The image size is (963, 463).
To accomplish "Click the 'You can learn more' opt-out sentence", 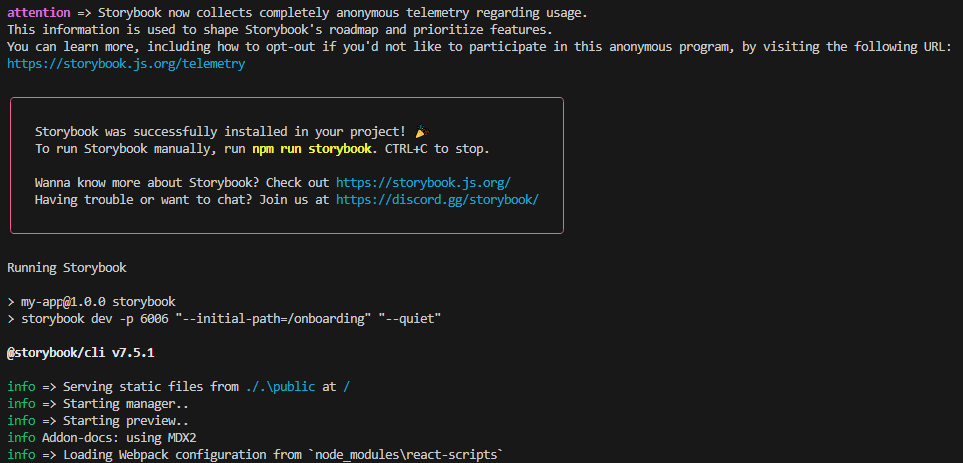I will (479, 47).
